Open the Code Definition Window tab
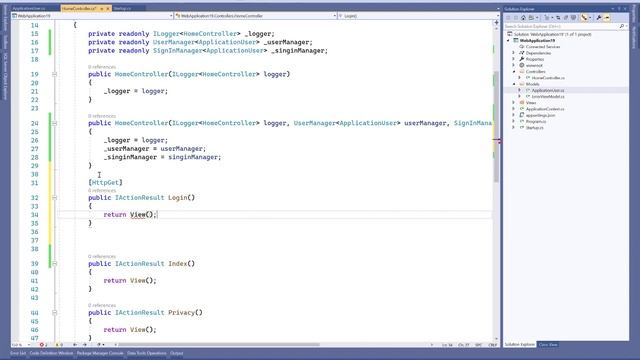Viewport: 640px width, 360px height. click(x=51, y=353)
